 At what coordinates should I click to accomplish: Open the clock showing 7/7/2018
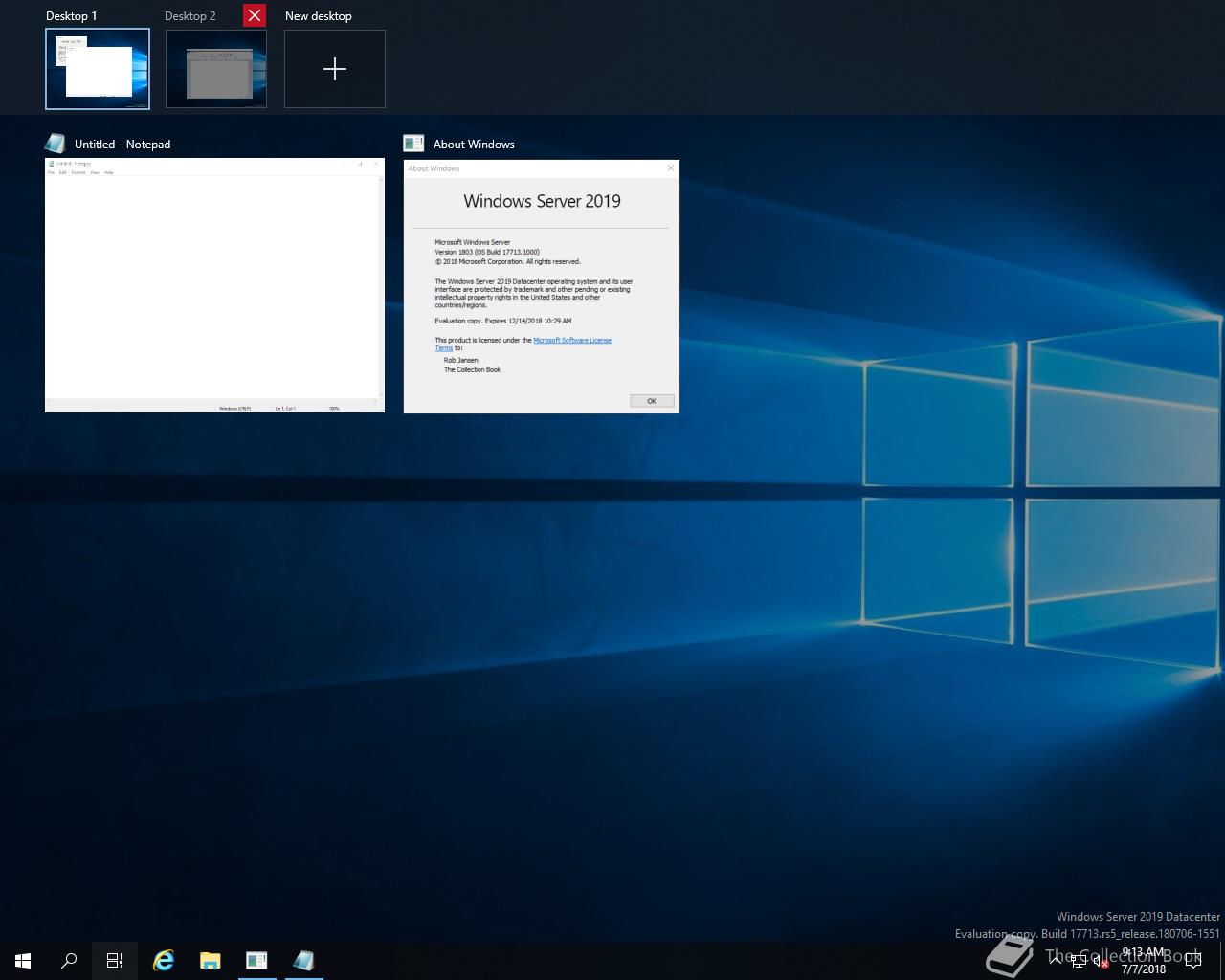pos(1144,961)
